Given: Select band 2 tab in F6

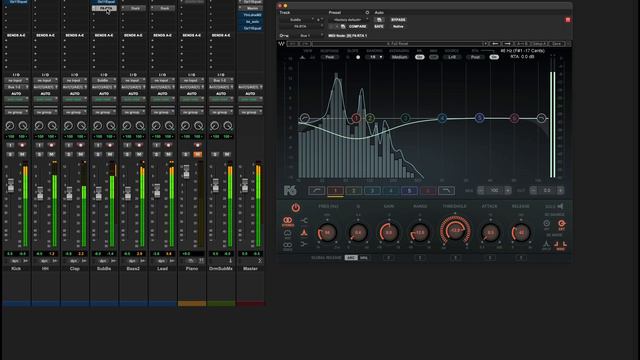Looking at the screenshot, I should coord(353,191).
